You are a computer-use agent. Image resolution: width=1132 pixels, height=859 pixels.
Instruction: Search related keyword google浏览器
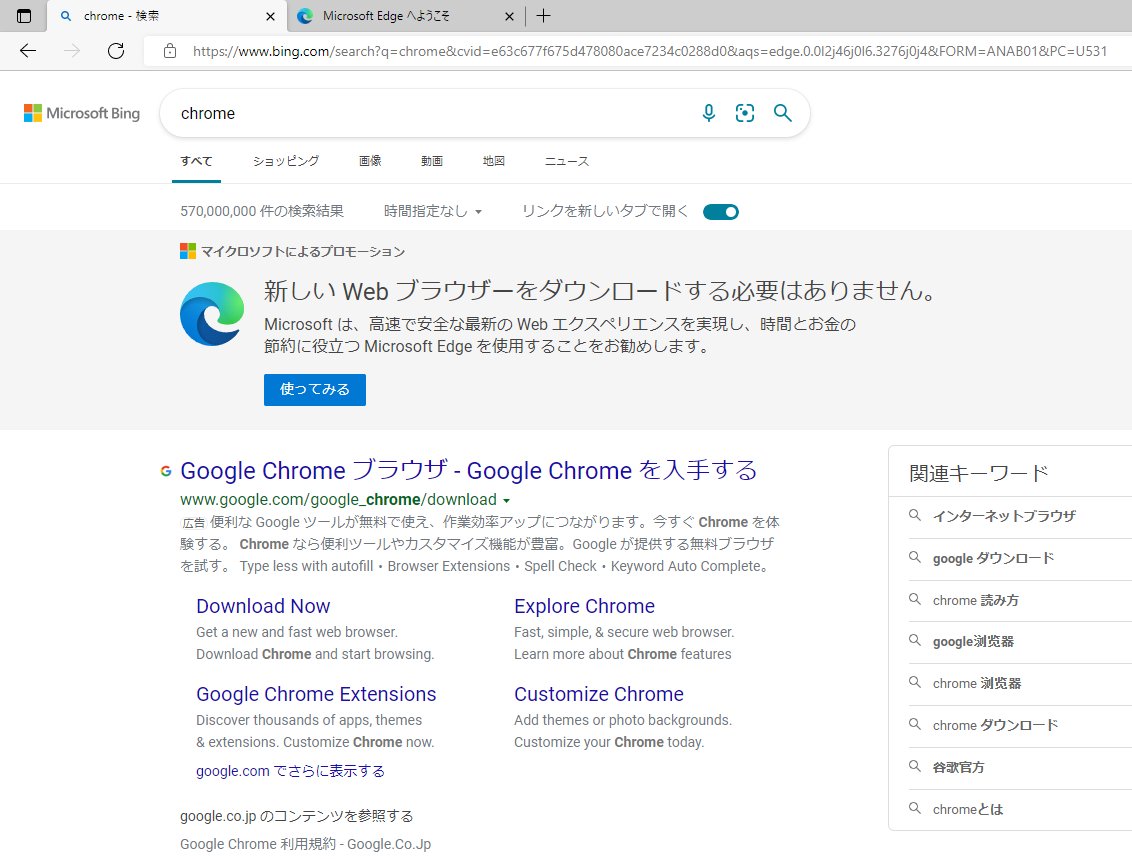coord(973,641)
